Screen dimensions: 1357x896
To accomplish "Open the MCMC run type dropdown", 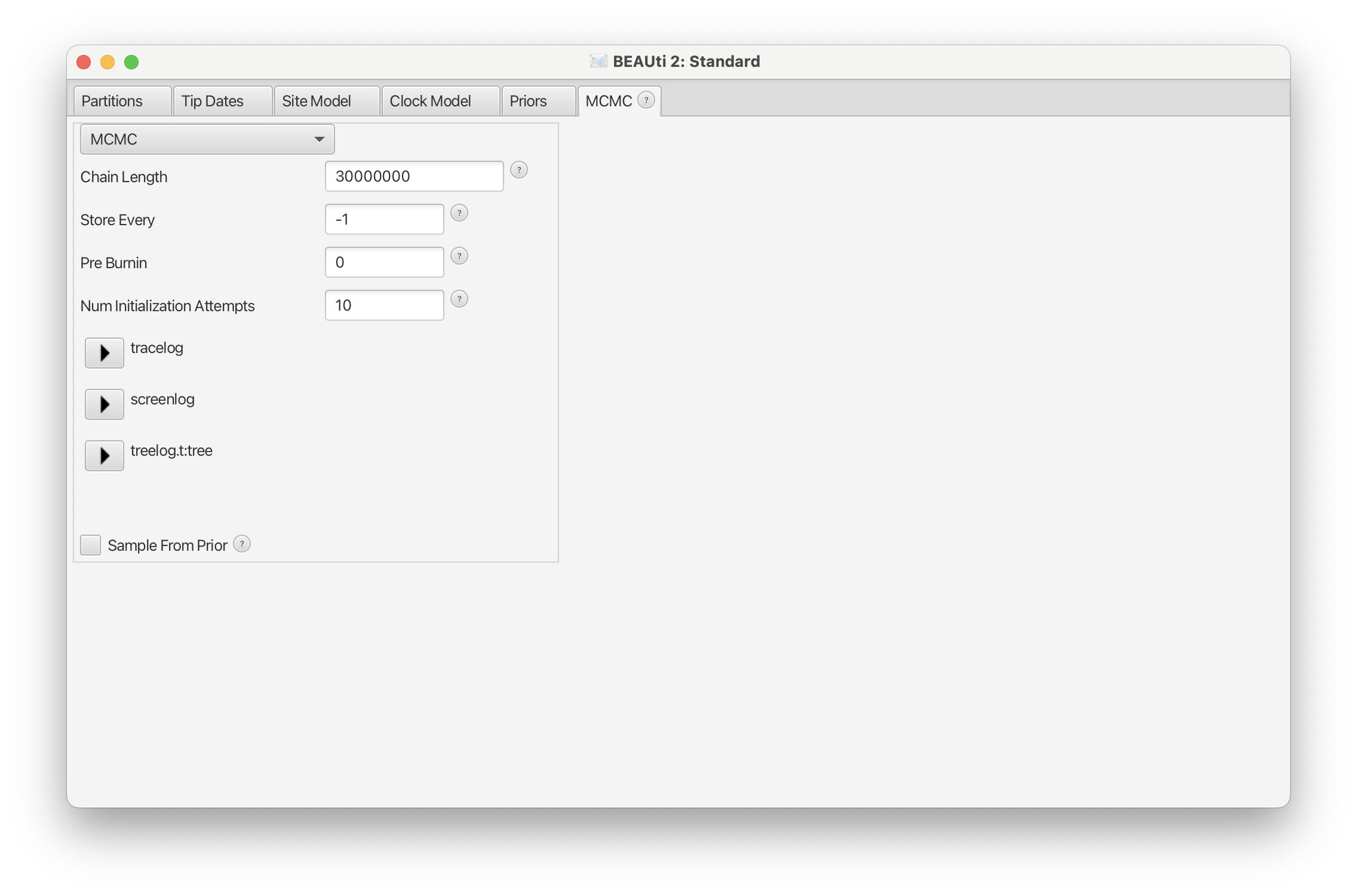I will (x=207, y=139).
